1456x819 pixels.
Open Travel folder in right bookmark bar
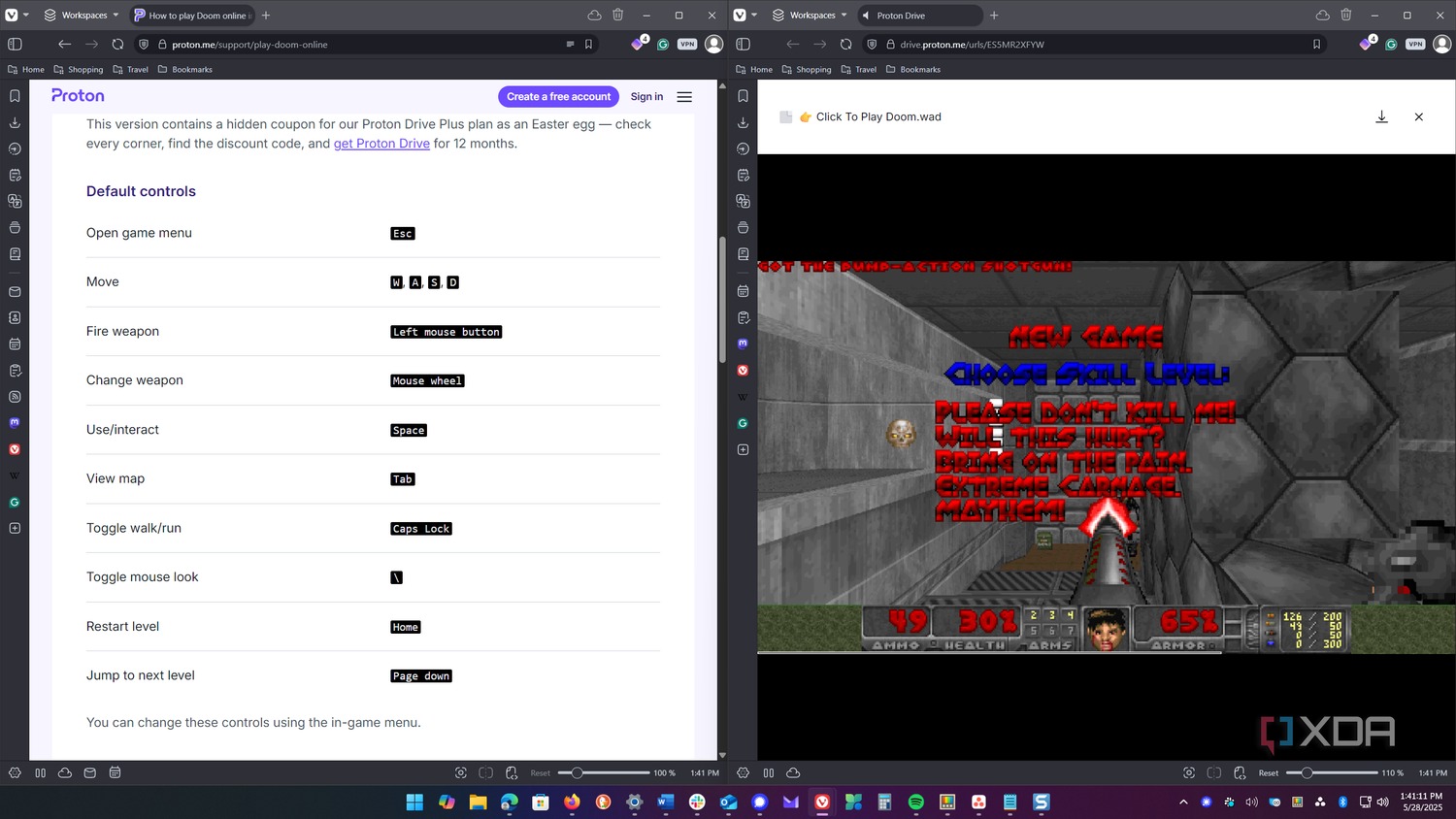(x=859, y=69)
